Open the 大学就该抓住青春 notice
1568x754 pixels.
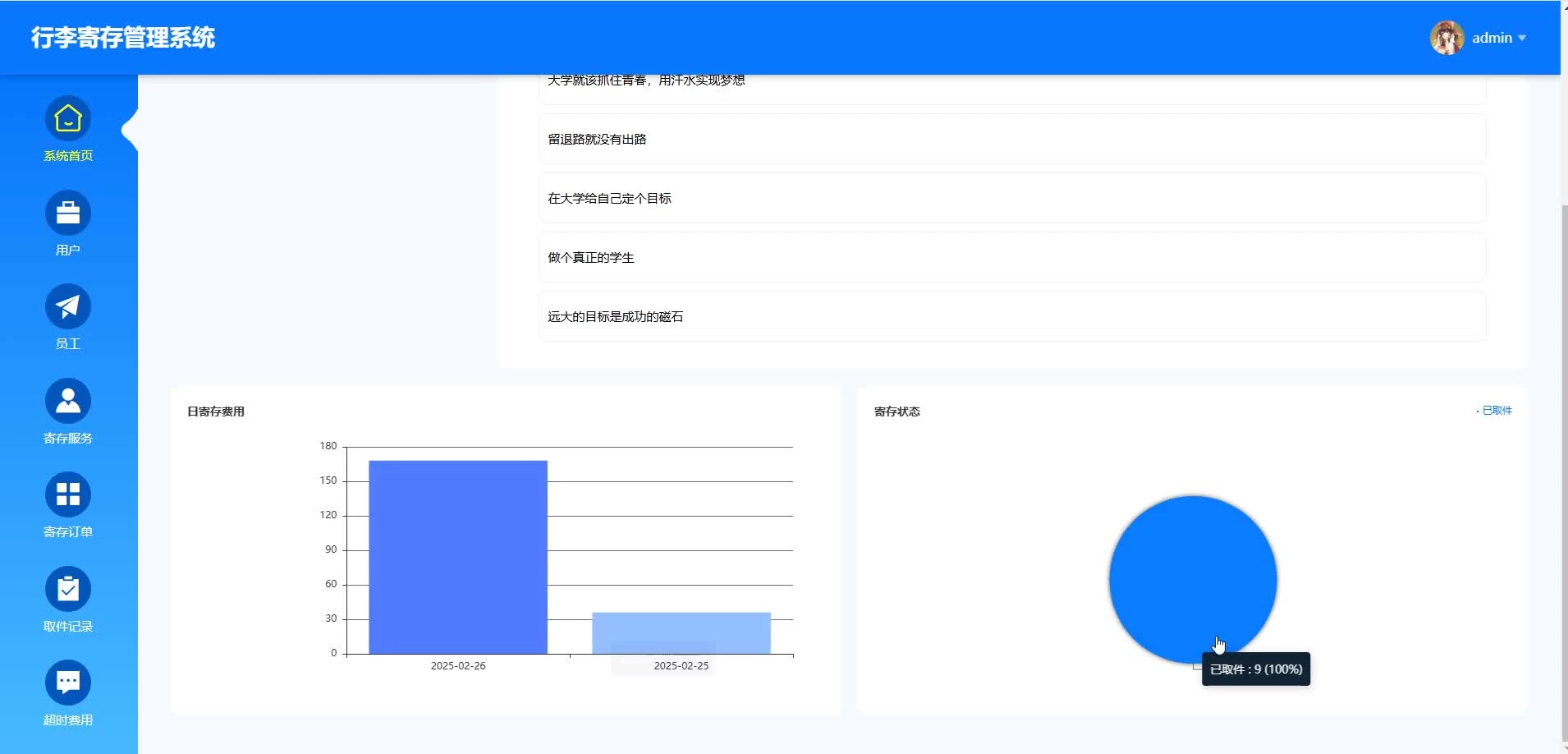coord(1012,90)
